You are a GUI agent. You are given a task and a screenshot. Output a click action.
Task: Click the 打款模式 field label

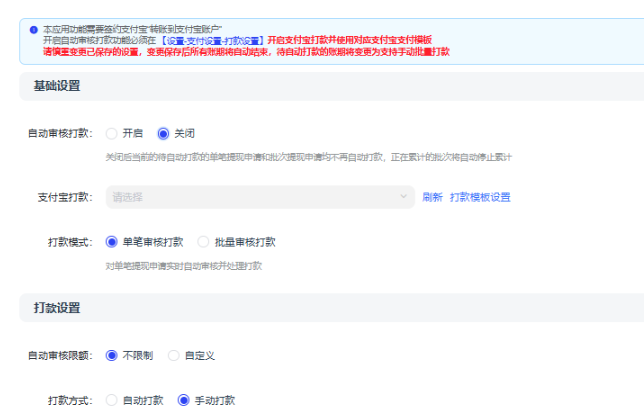[69, 242]
